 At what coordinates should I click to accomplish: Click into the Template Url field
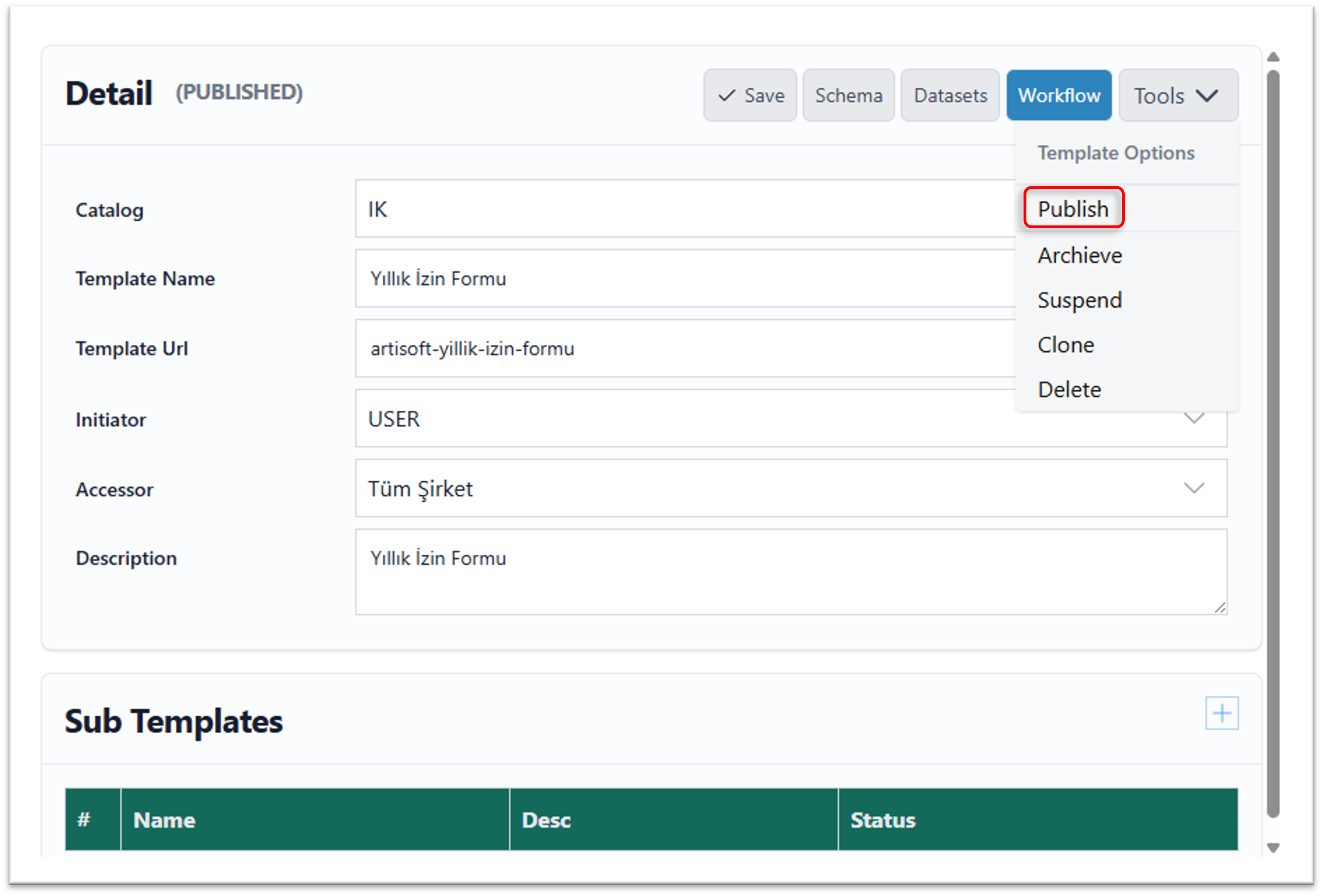683,348
